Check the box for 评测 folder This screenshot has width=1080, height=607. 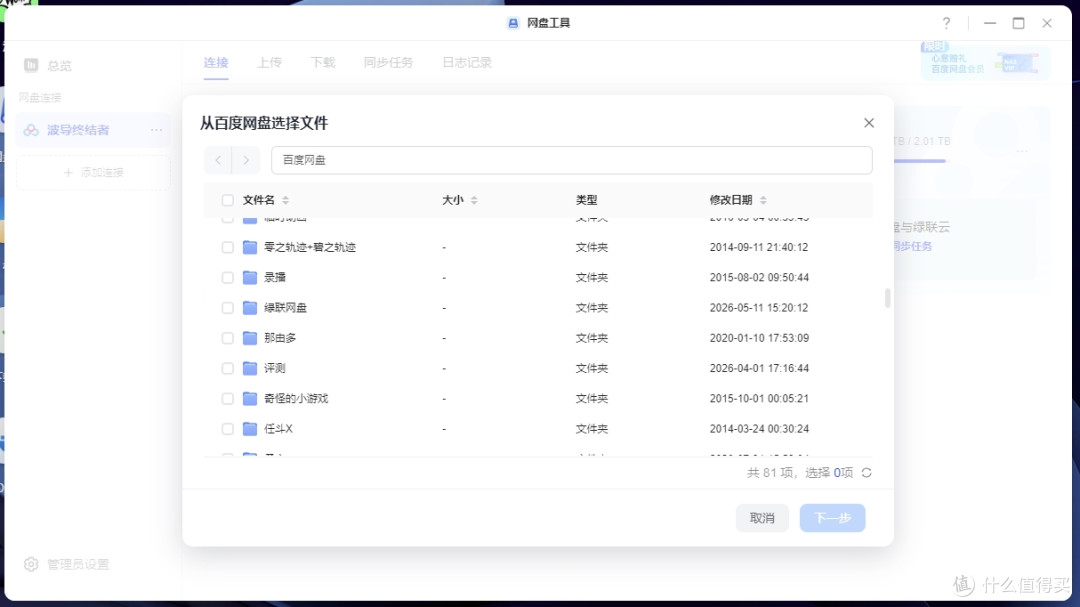(x=227, y=369)
